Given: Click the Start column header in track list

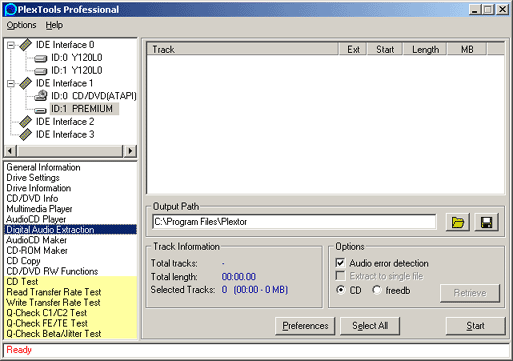Looking at the screenshot, I should pos(385,49).
